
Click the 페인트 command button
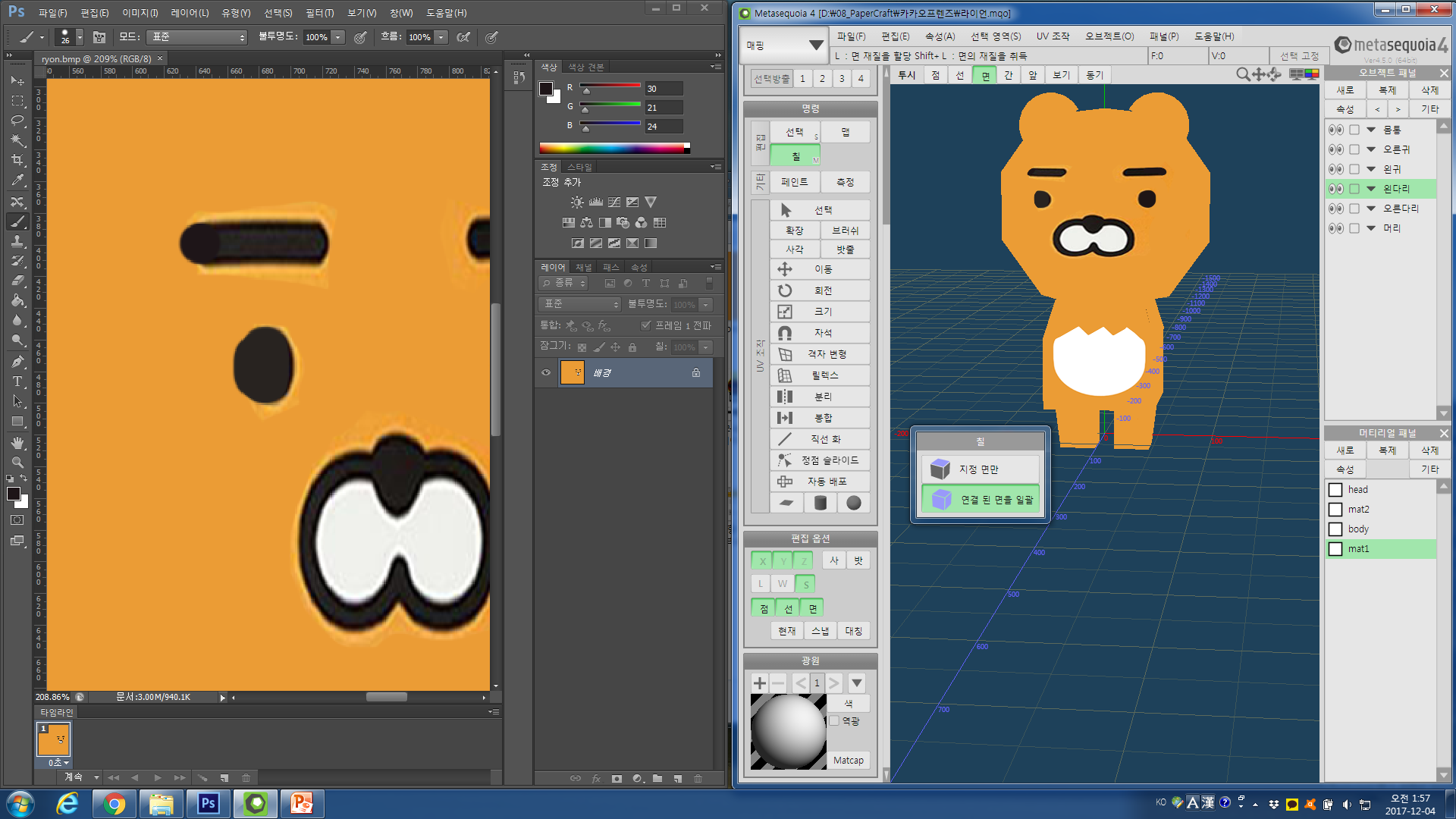(x=794, y=182)
